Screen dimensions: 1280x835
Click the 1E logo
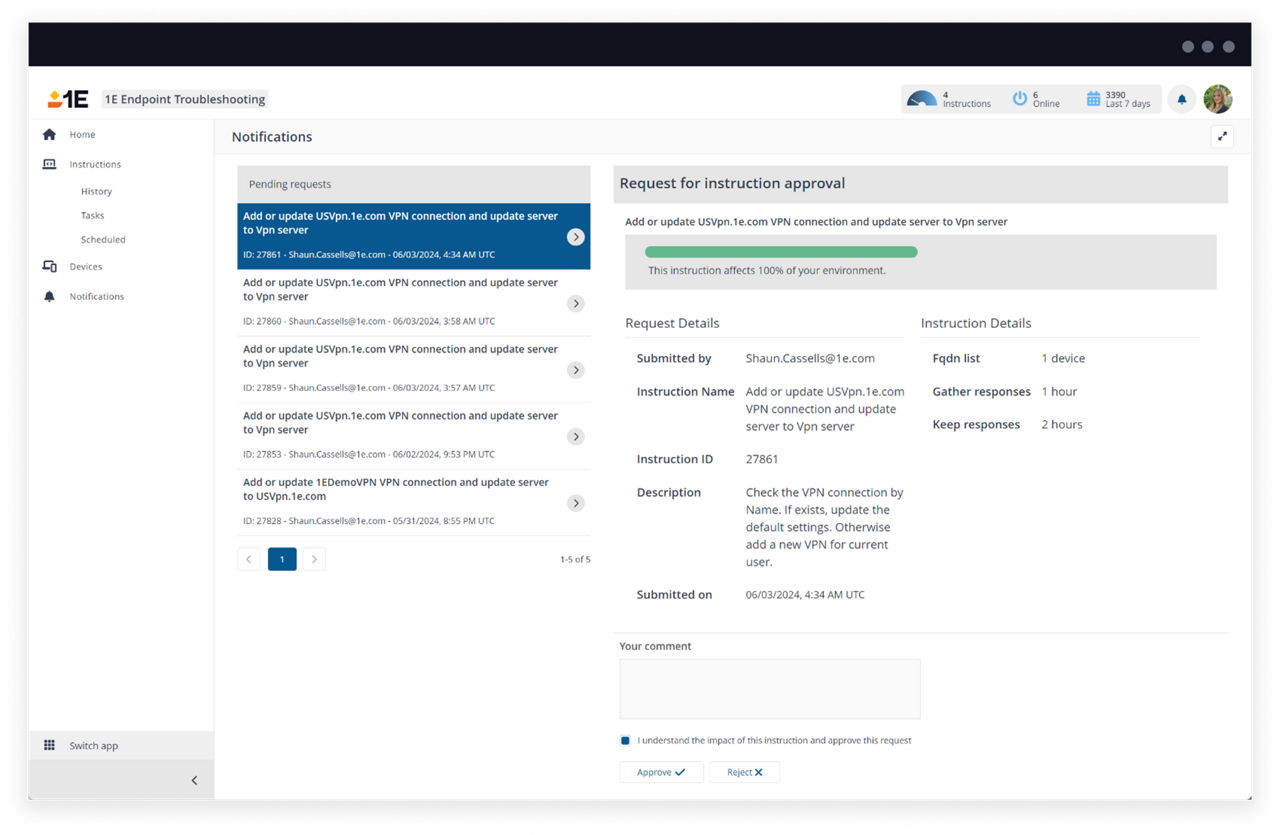click(68, 99)
